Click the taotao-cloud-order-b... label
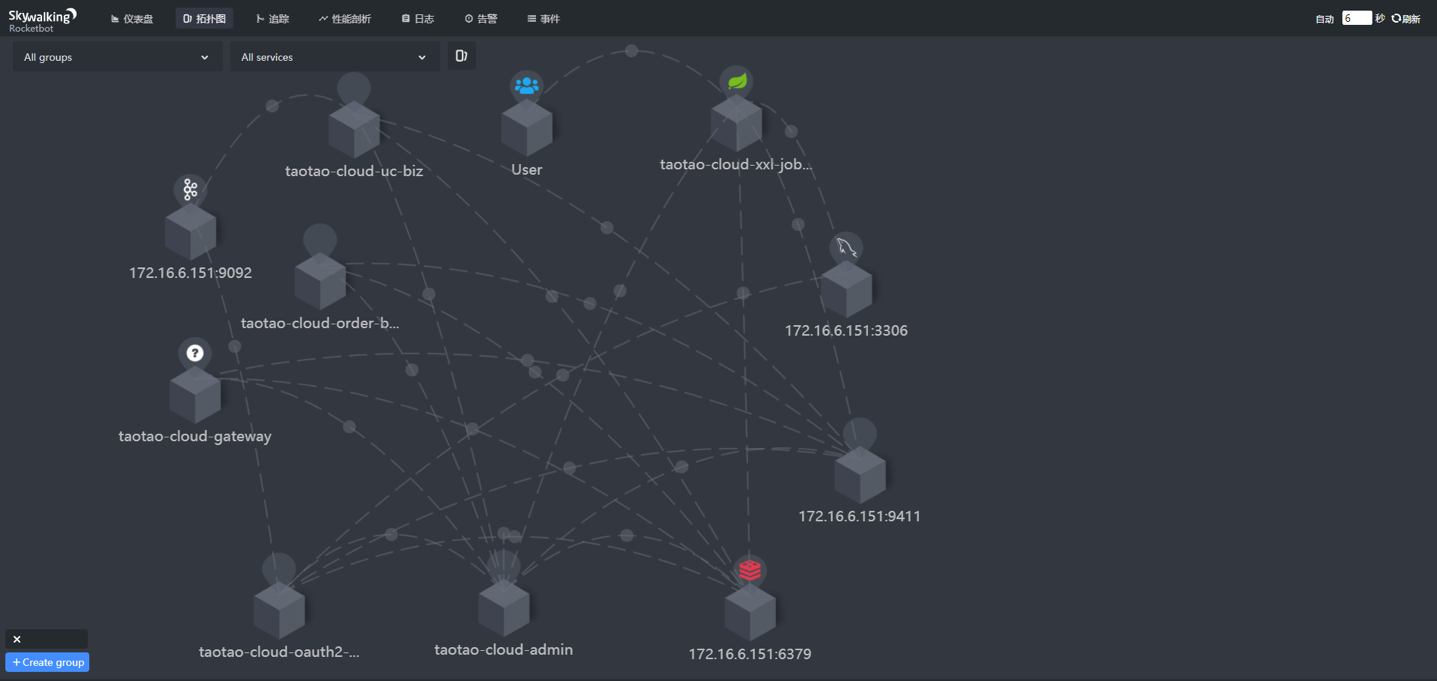 320,323
